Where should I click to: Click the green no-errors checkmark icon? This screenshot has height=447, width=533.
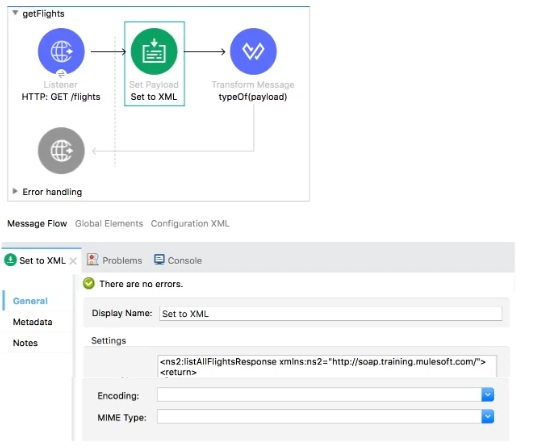[x=89, y=283]
